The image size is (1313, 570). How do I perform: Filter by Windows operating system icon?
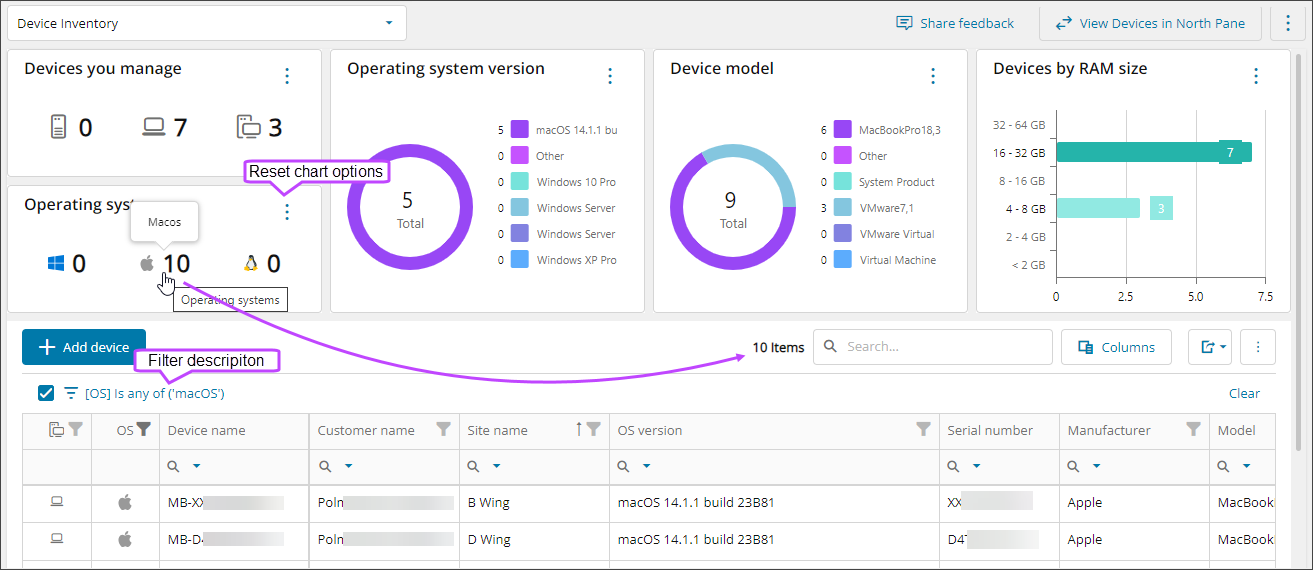tap(55, 264)
